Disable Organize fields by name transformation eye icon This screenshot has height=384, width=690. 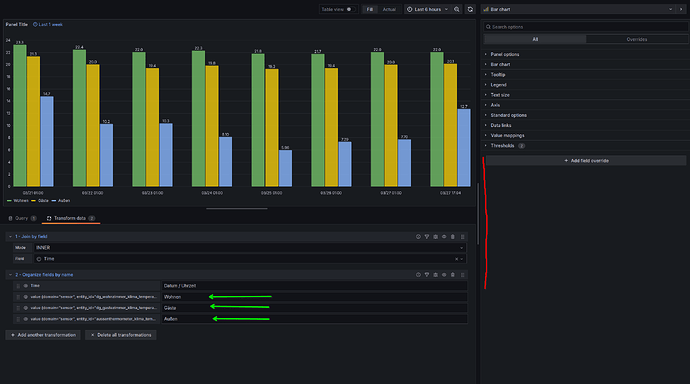tap(444, 275)
